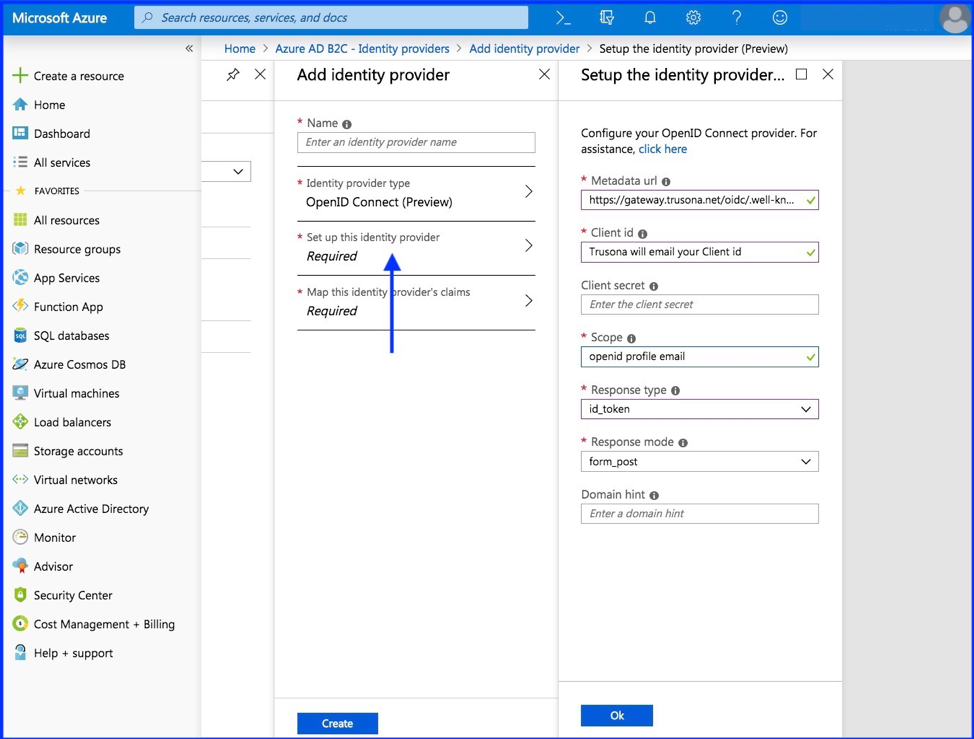Click info icon next to Name
Screen dimensions: 974x739
(x=347, y=124)
